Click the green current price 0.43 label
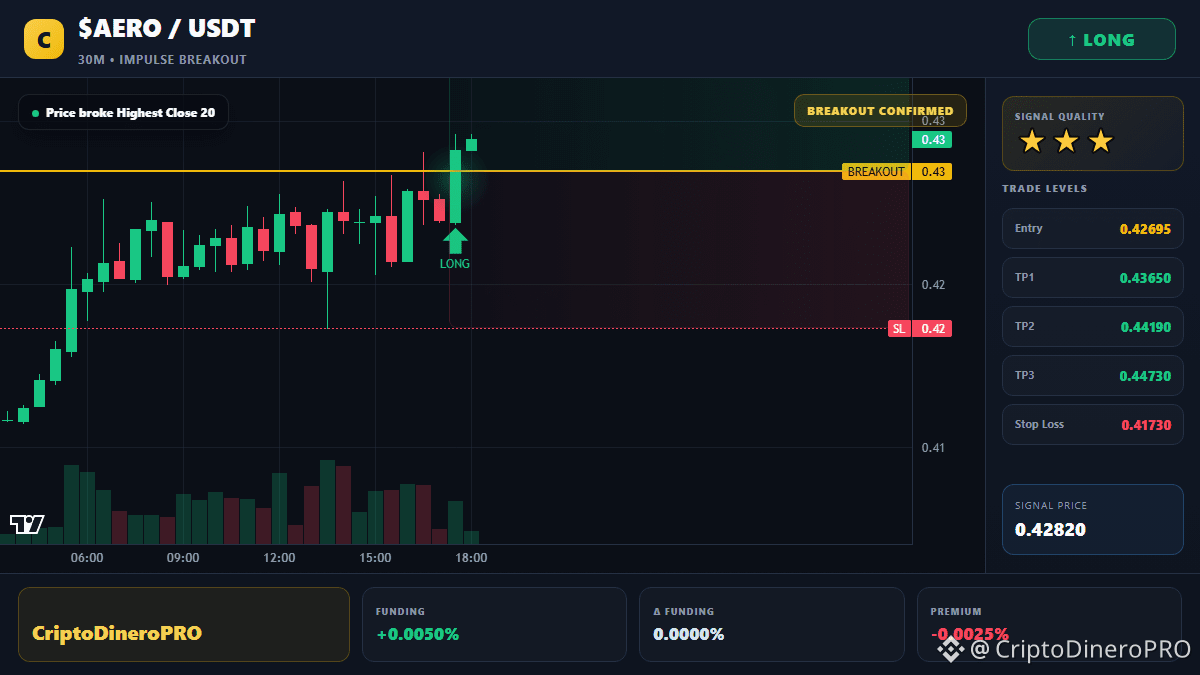Image resolution: width=1200 pixels, height=675 pixels. pyautogui.click(x=932, y=140)
